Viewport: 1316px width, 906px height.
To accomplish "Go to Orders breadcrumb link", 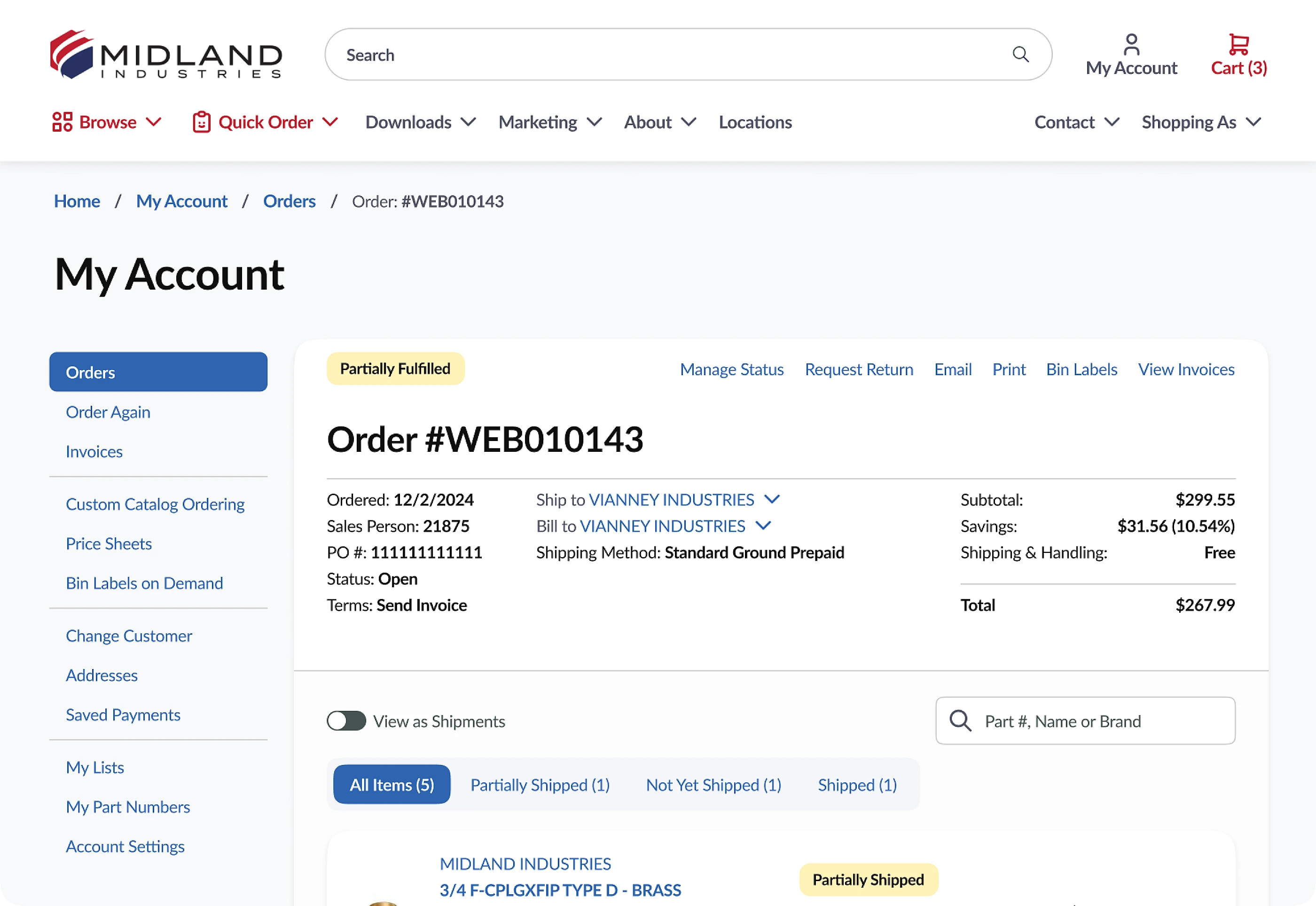I will (289, 201).
